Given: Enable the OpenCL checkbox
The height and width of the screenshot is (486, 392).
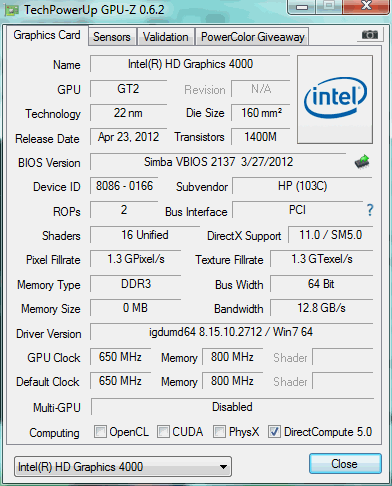Looking at the screenshot, I should [100, 432].
